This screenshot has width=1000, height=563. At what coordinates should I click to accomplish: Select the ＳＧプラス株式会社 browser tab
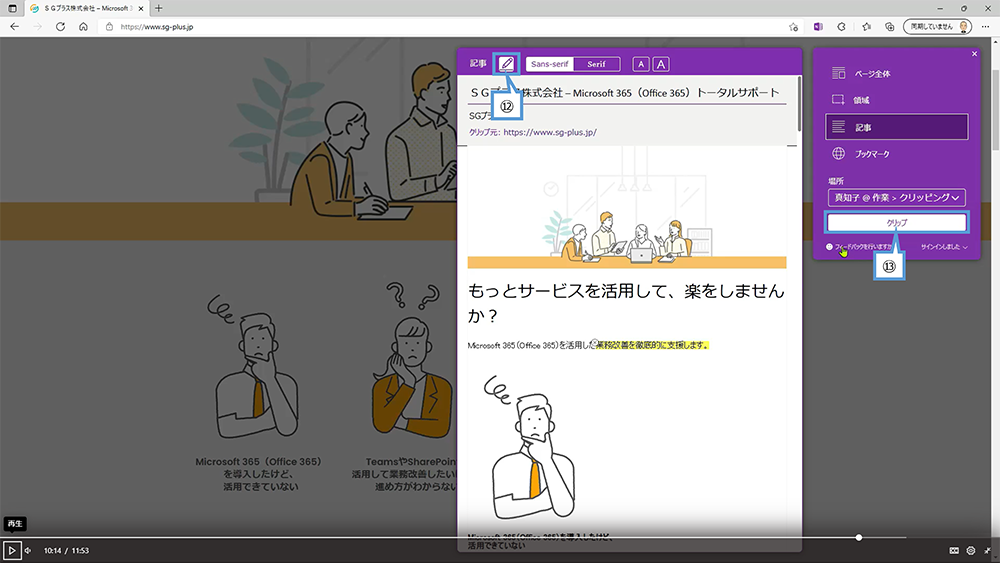(86, 8)
